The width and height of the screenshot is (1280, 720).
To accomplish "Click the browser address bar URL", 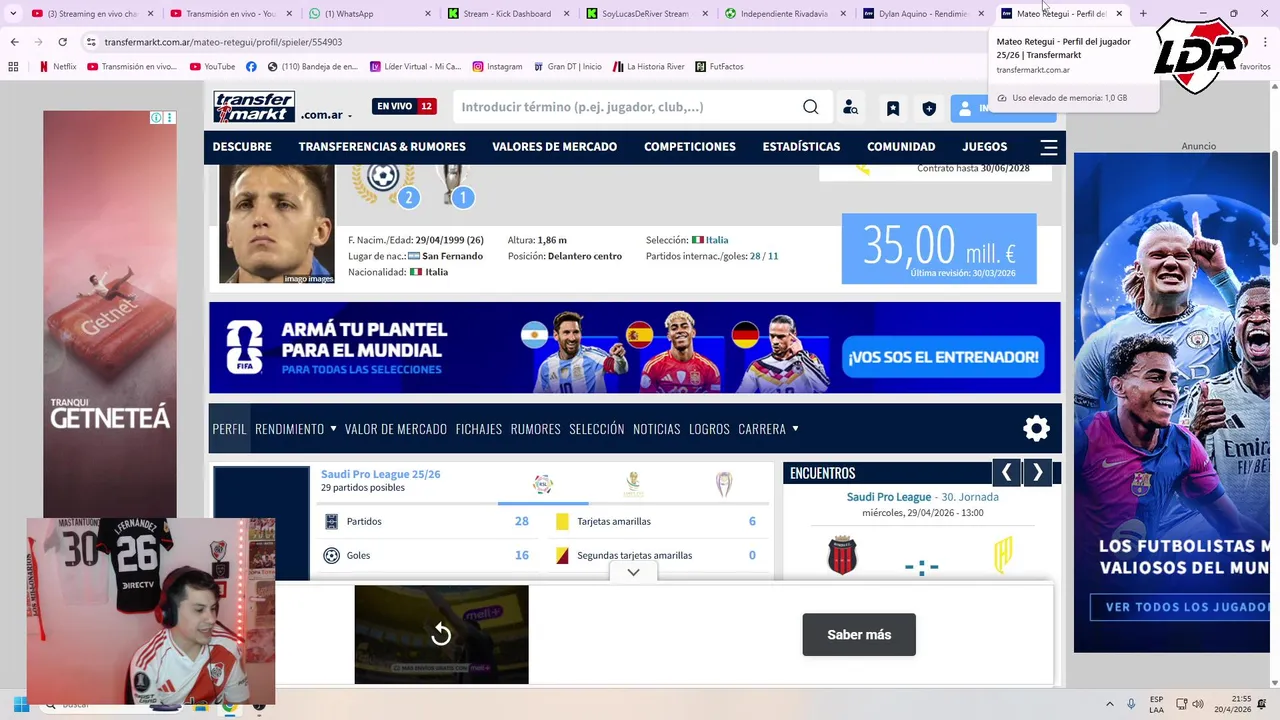I will [x=223, y=42].
